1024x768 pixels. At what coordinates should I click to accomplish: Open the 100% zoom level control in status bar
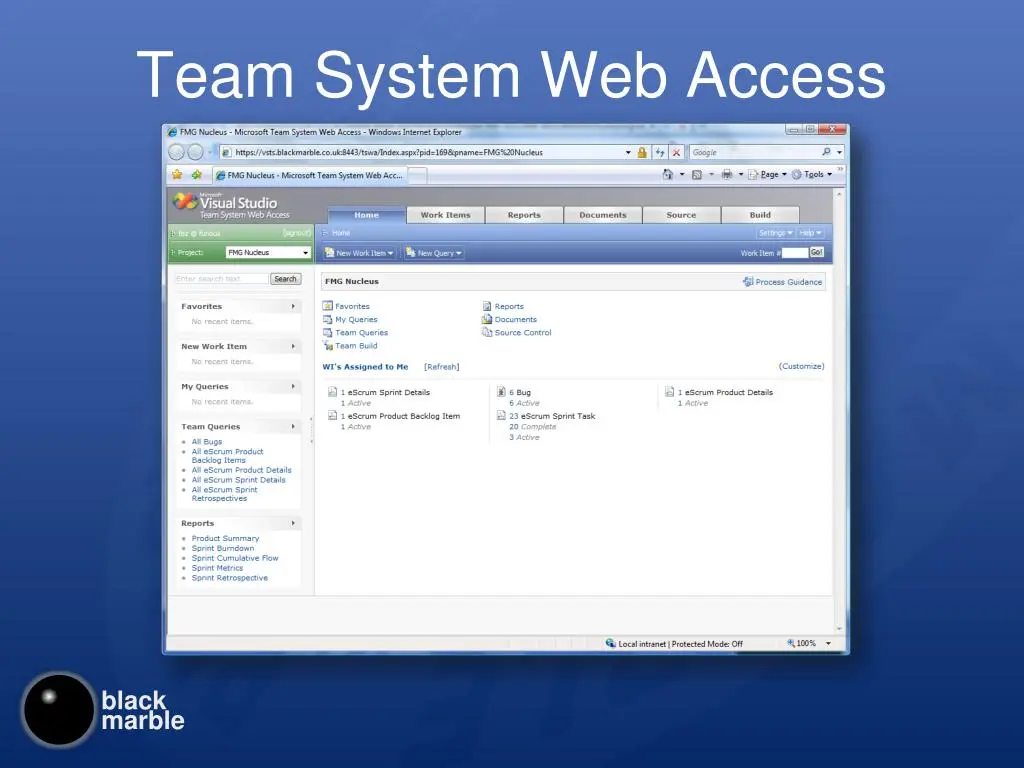click(x=809, y=643)
